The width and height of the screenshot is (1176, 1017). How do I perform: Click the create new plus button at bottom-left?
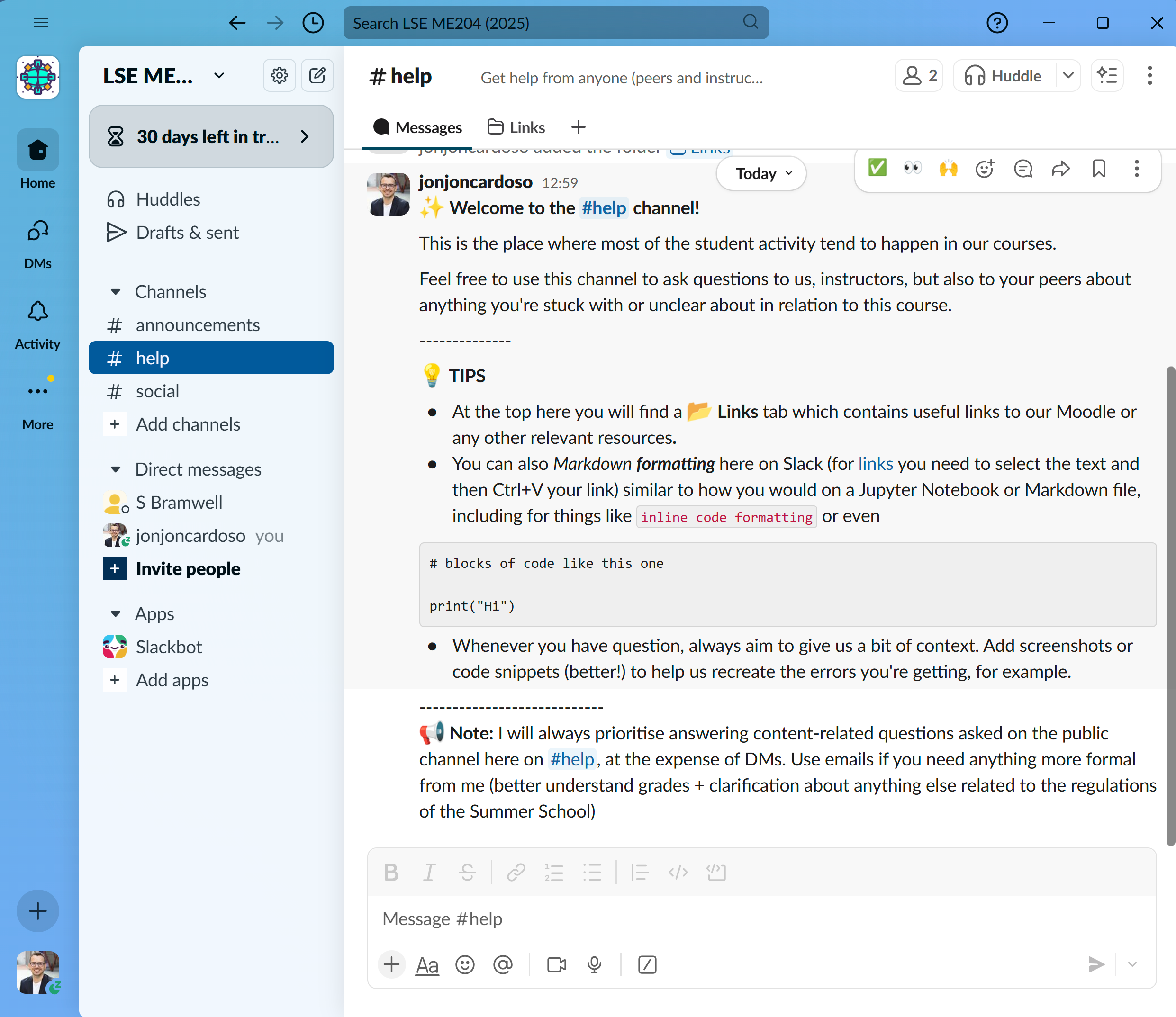tap(37, 911)
